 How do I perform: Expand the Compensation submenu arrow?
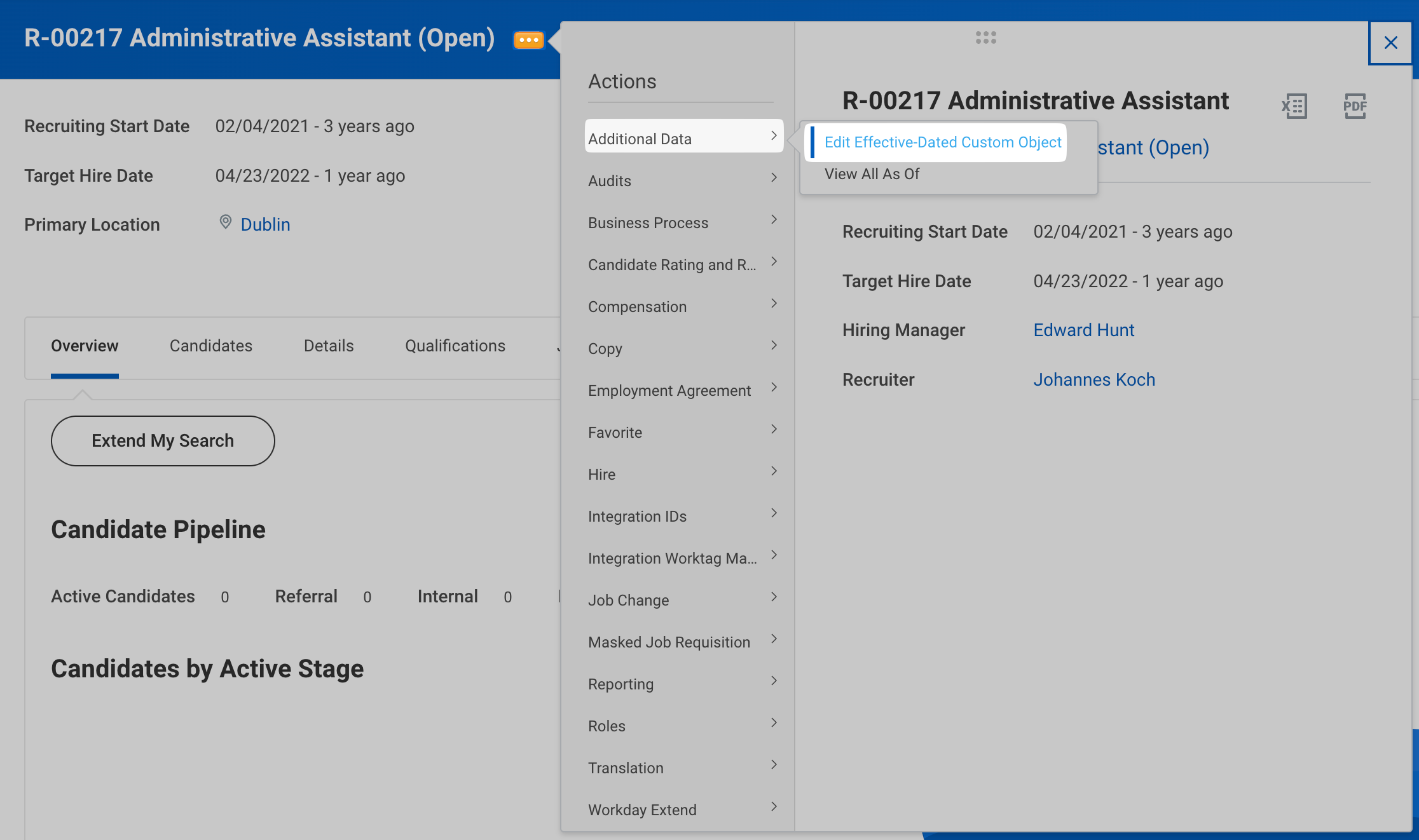pyautogui.click(x=774, y=304)
